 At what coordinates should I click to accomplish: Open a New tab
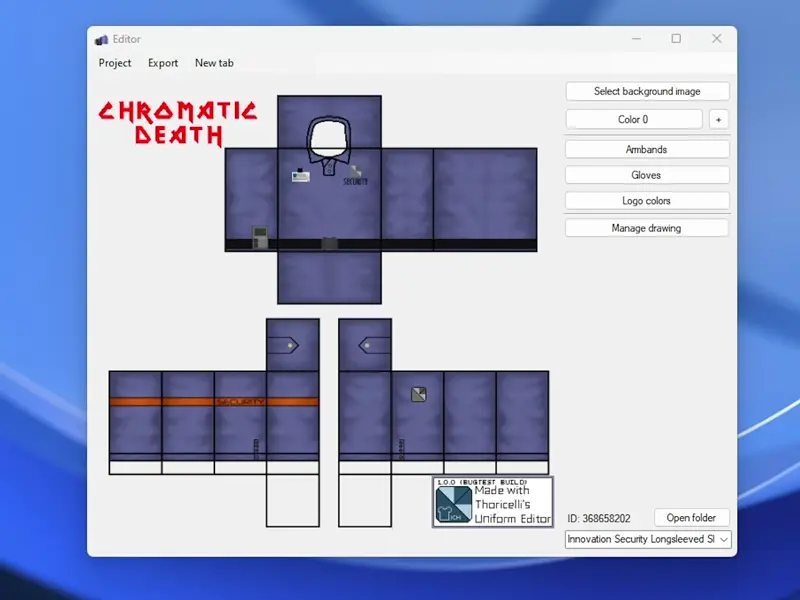[x=214, y=63]
